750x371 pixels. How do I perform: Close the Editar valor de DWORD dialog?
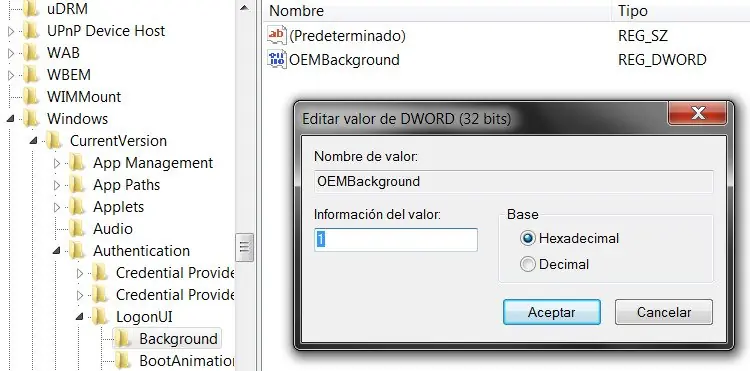tap(698, 113)
